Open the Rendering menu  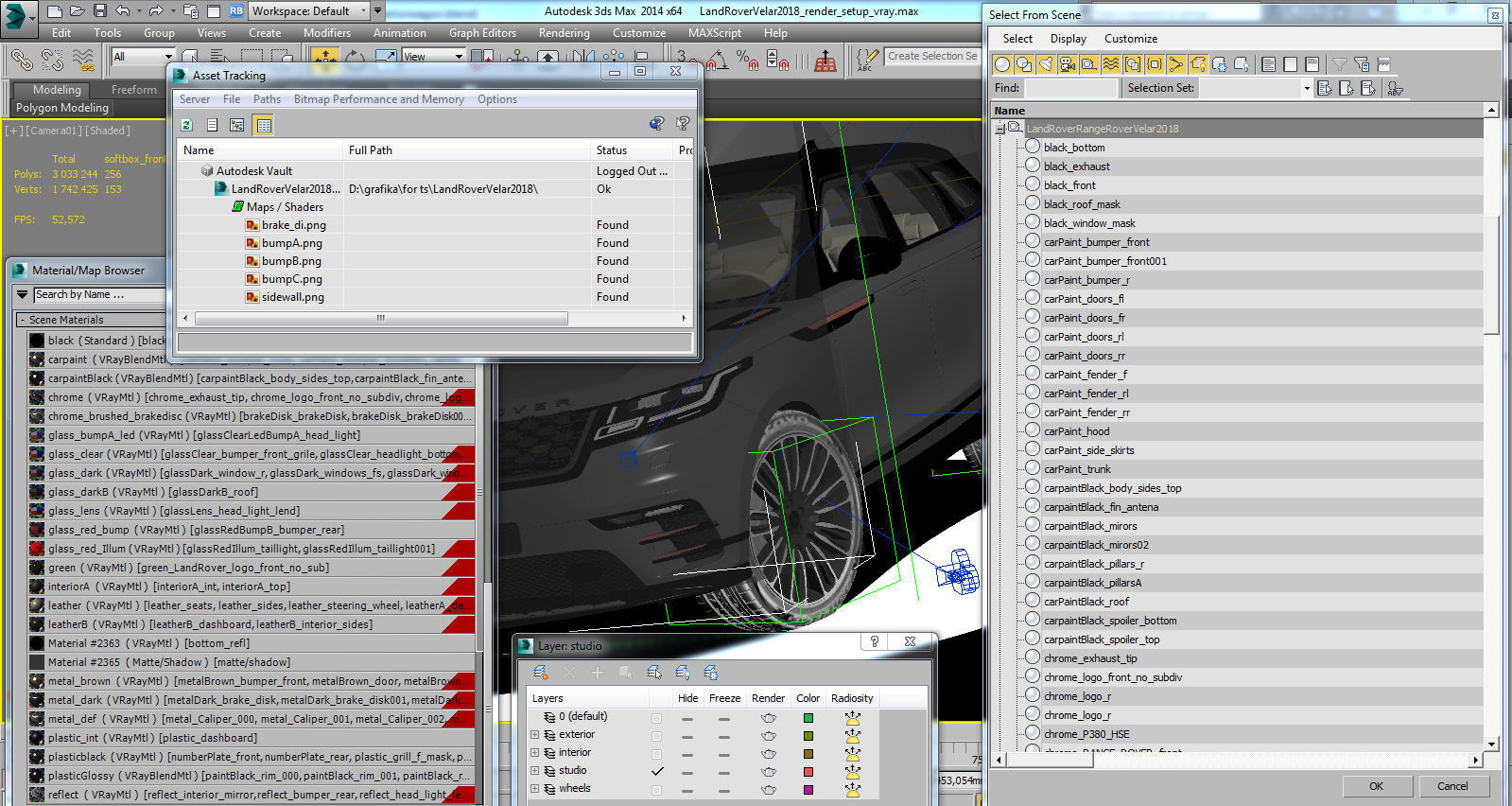(564, 33)
